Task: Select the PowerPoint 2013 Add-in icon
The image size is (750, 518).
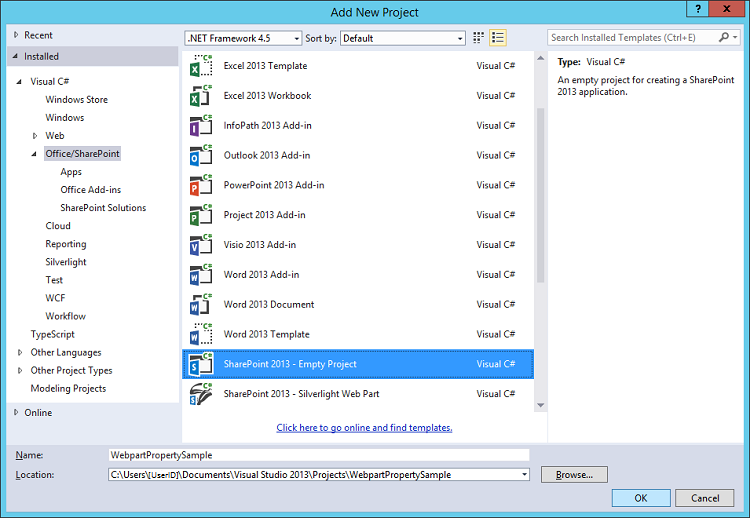Action: click(201, 185)
